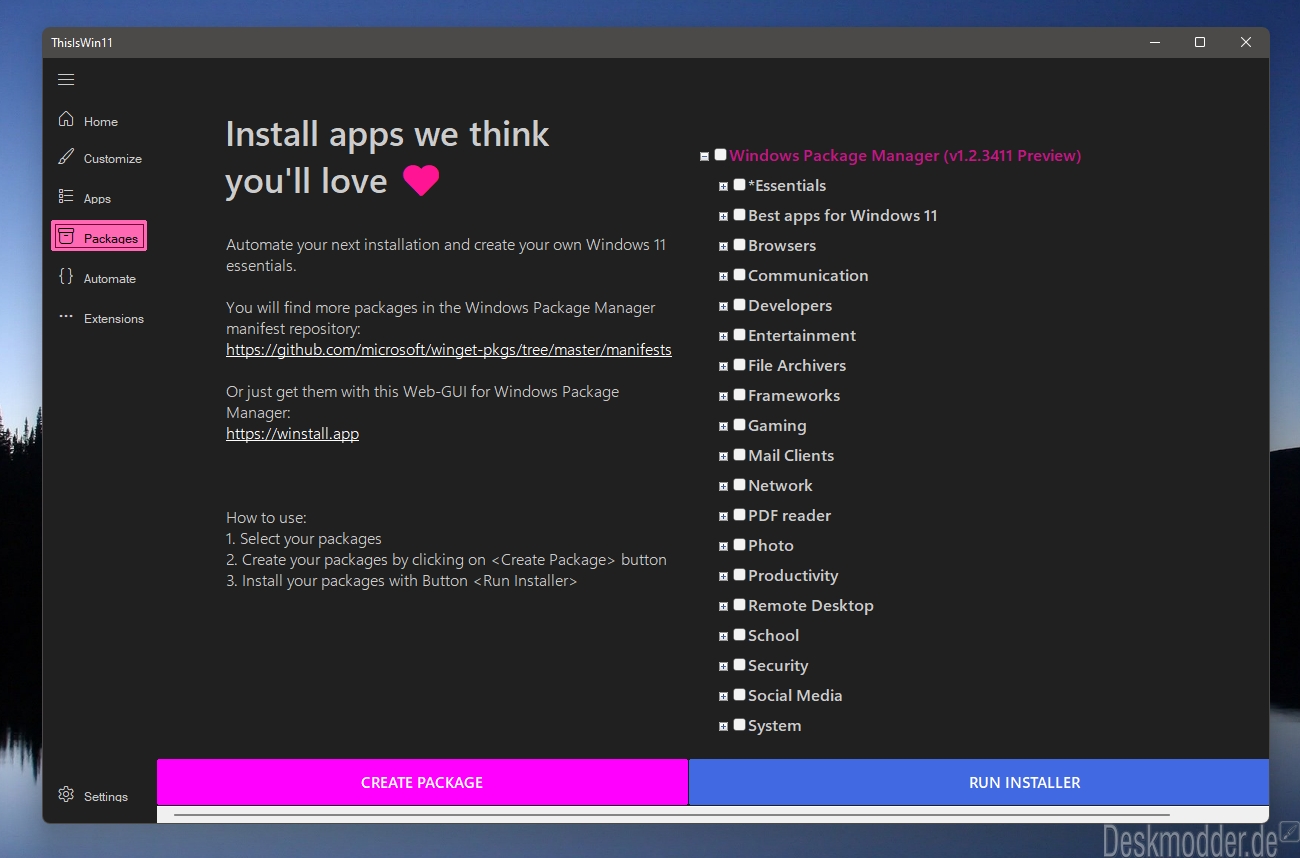
Task: Expand the Gaming node
Action: coord(723,426)
